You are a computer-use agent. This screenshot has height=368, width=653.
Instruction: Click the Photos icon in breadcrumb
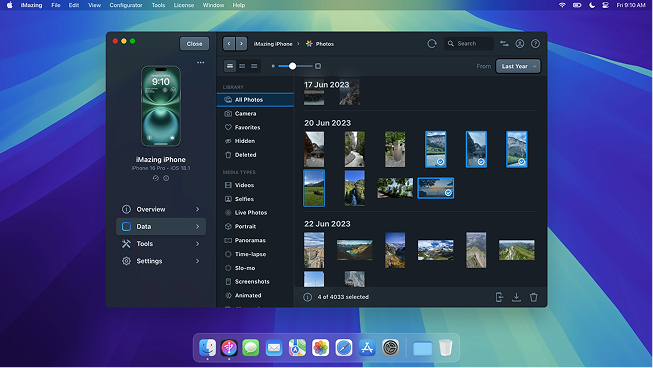[x=309, y=44]
